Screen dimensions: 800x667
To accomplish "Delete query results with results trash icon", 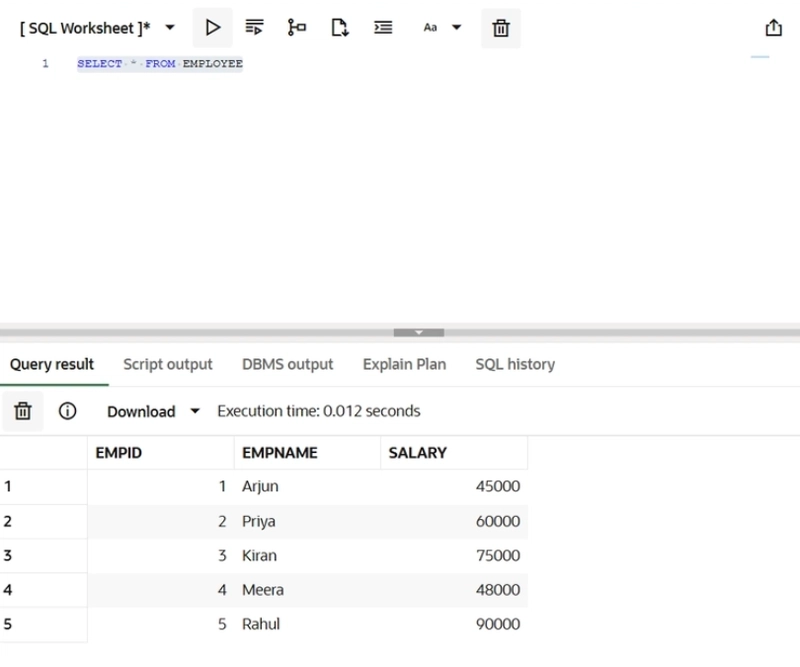I will 23,411.
